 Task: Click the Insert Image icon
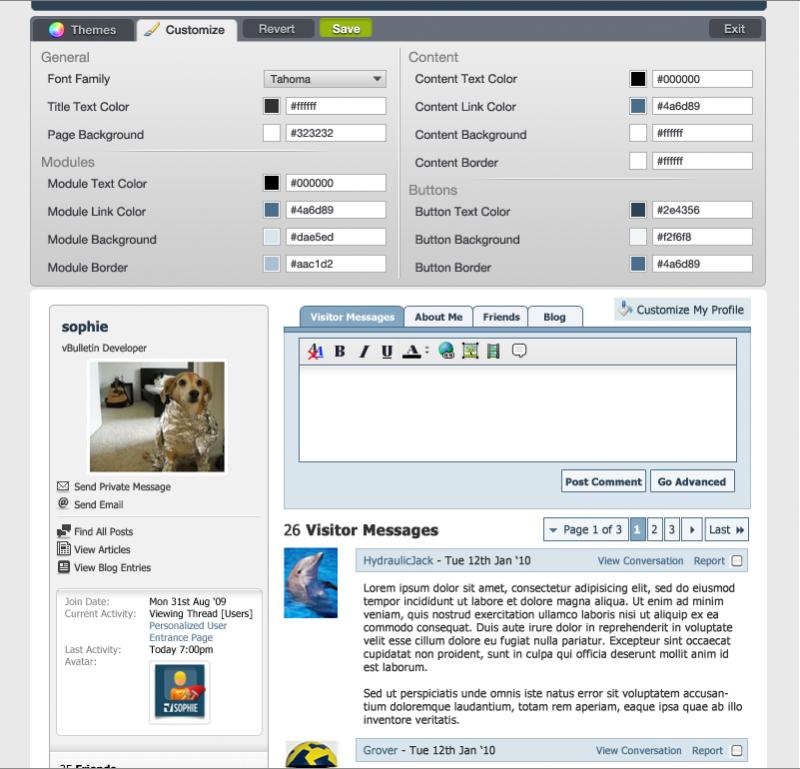pos(470,351)
